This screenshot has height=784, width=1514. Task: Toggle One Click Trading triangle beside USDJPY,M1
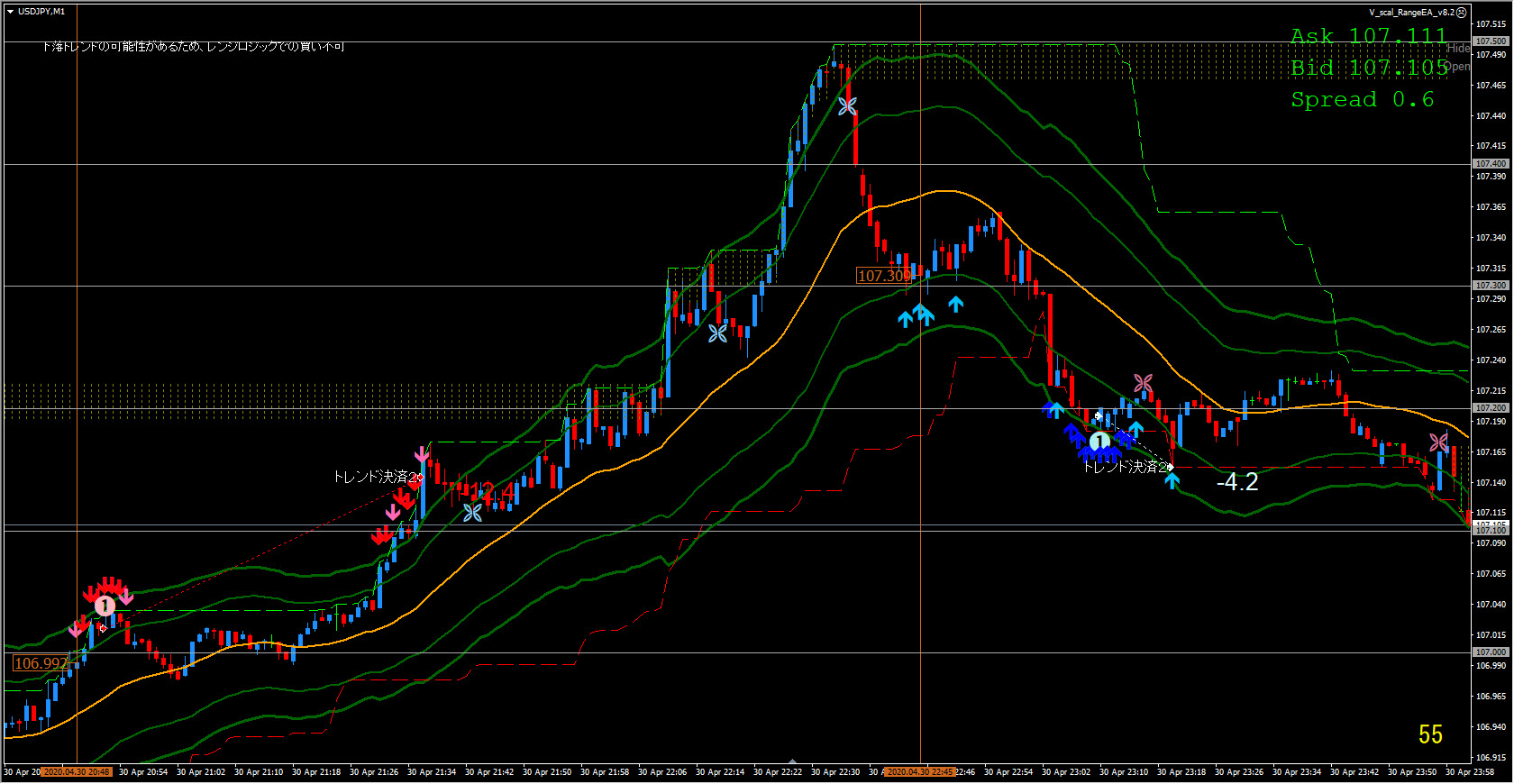(x=10, y=12)
